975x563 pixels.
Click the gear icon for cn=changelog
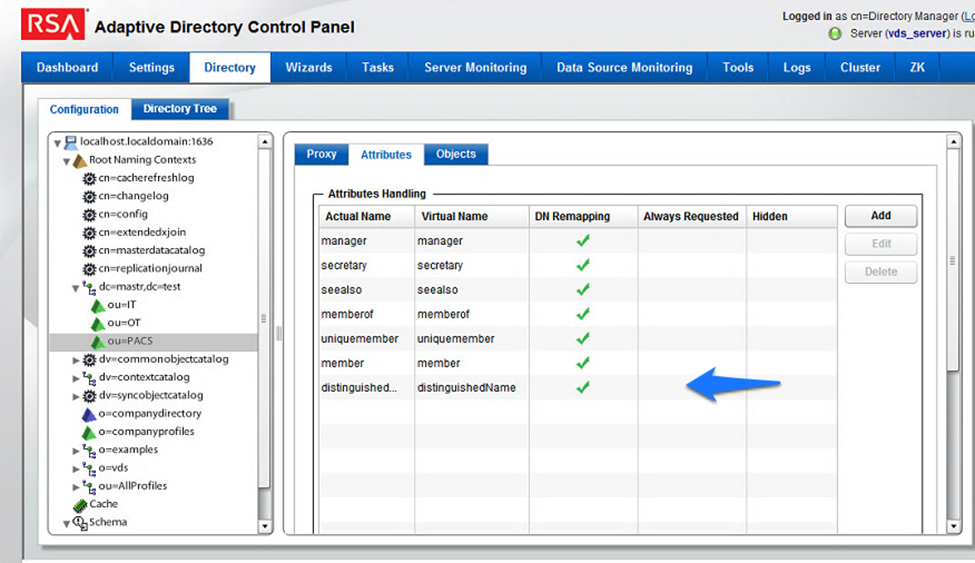pyautogui.click(x=89, y=197)
